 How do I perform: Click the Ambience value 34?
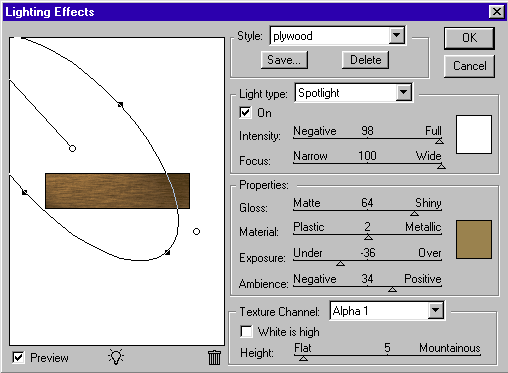click(x=367, y=279)
